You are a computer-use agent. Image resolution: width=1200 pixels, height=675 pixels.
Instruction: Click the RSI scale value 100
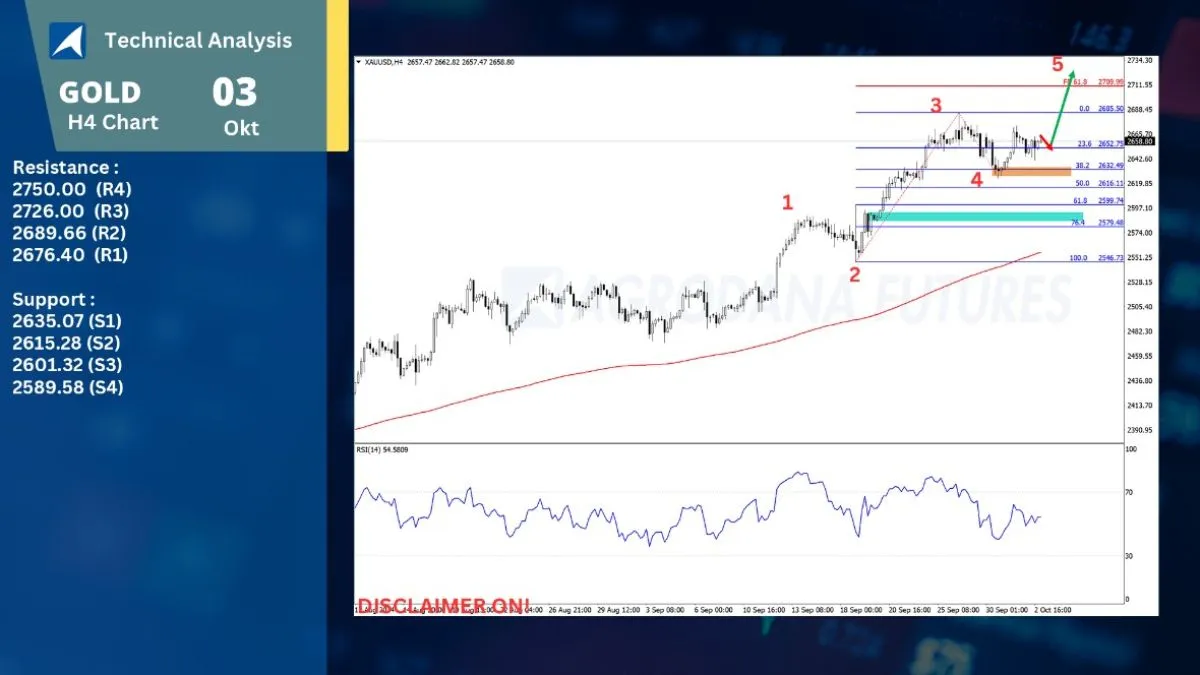[x=1131, y=450]
